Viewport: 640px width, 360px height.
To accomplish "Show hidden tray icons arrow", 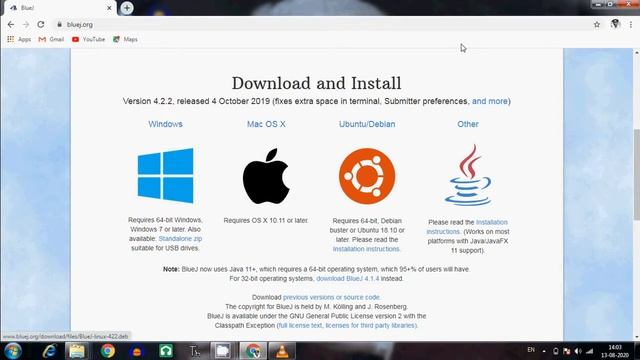I will [544, 351].
